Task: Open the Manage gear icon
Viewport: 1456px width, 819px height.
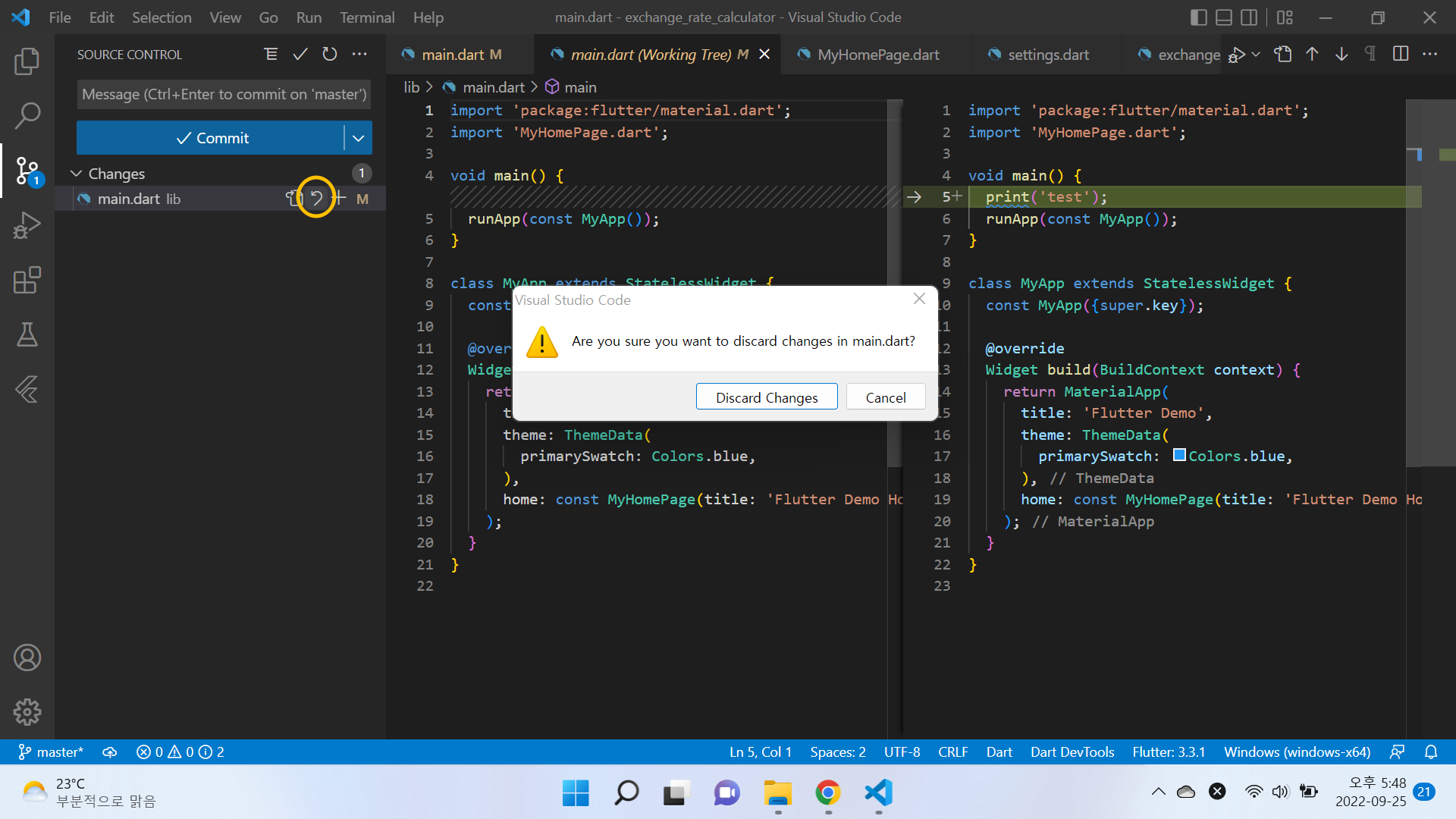Action: 27,711
